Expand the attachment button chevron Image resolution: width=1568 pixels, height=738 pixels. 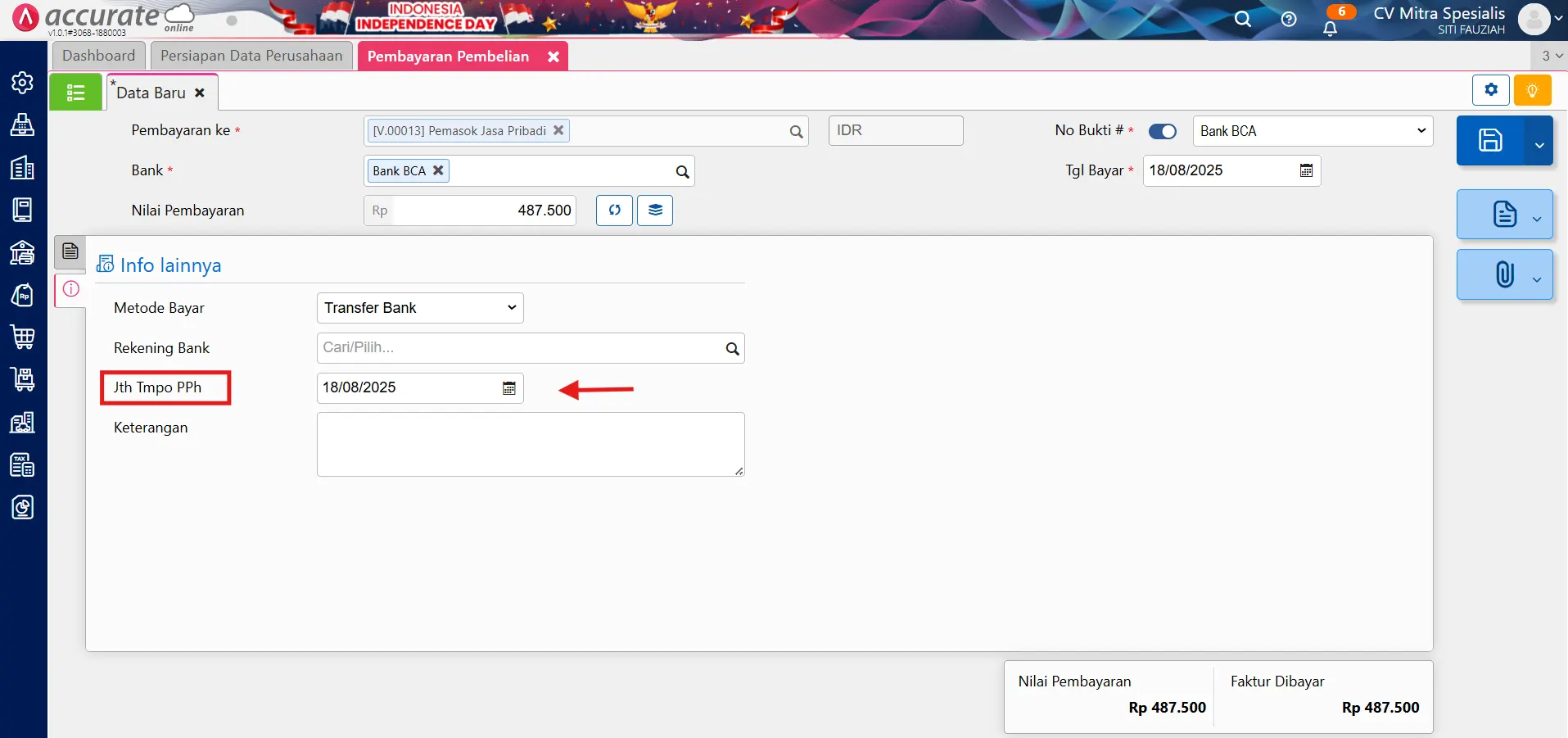[x=1537, y=278]
